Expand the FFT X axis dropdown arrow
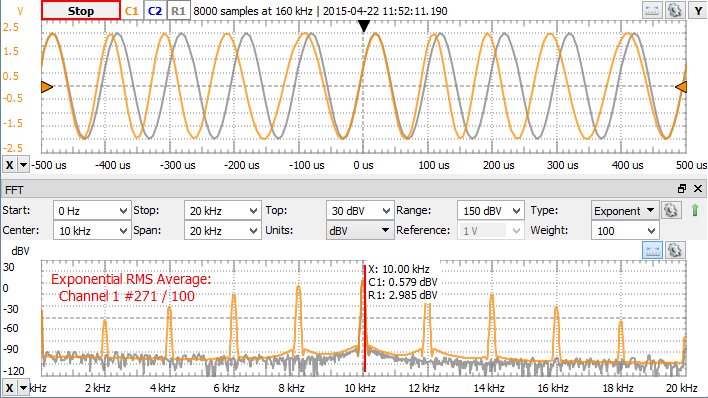This screenshot has width=708, height=398. pyautogui.click(x=23, y=388)
